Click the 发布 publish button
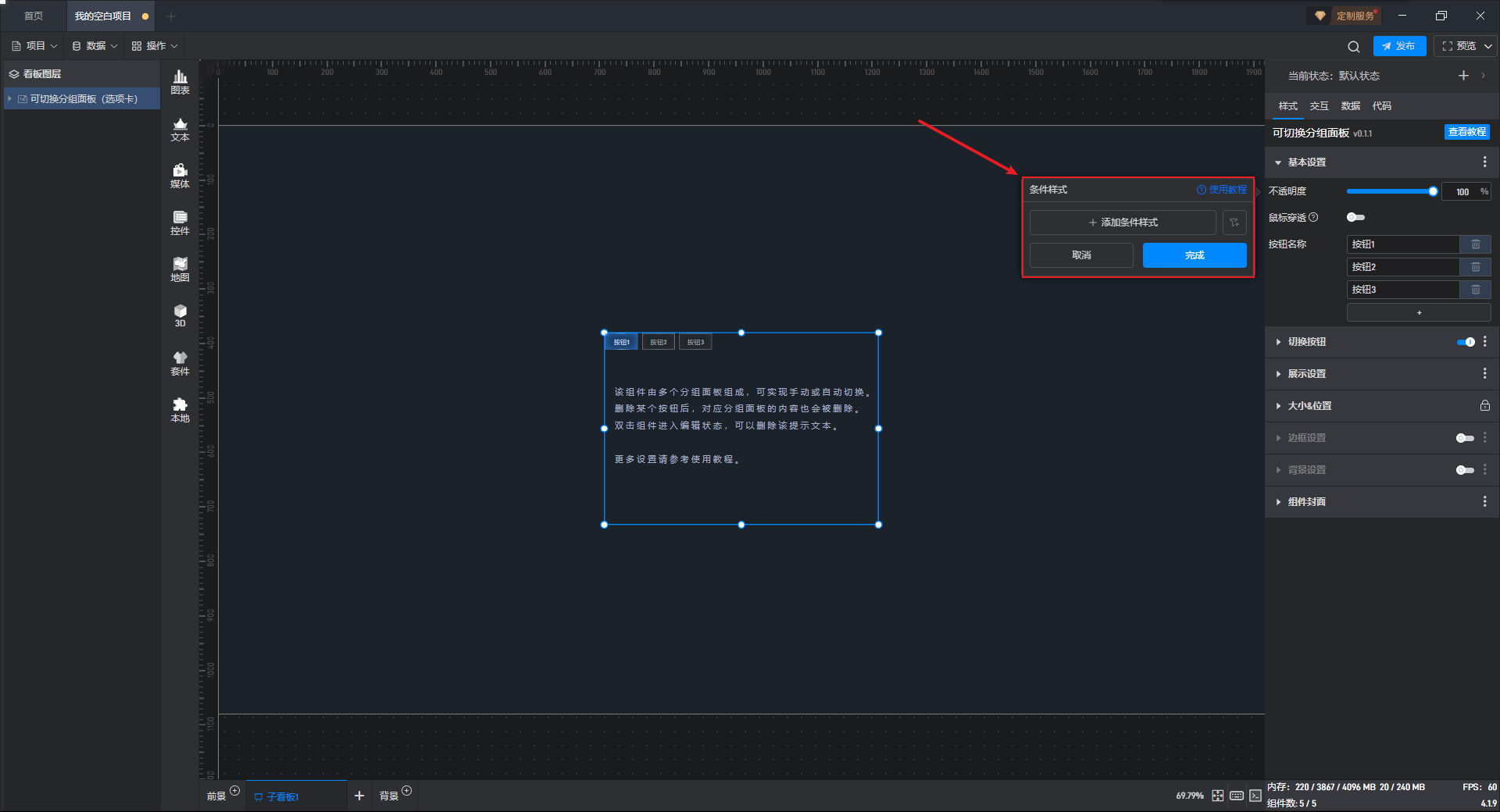1500x812 pixels. click(1399, 46)
